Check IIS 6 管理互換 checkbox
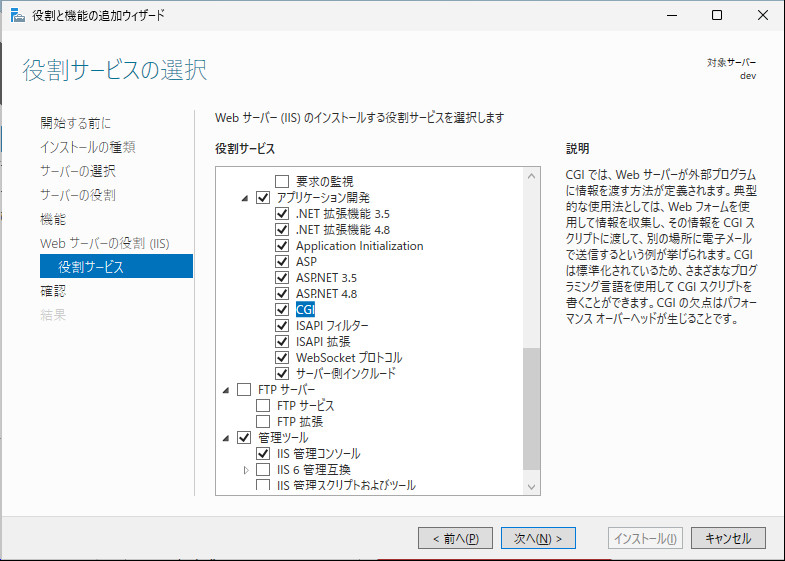The image size is (785, 561). [x=263, y=469]
